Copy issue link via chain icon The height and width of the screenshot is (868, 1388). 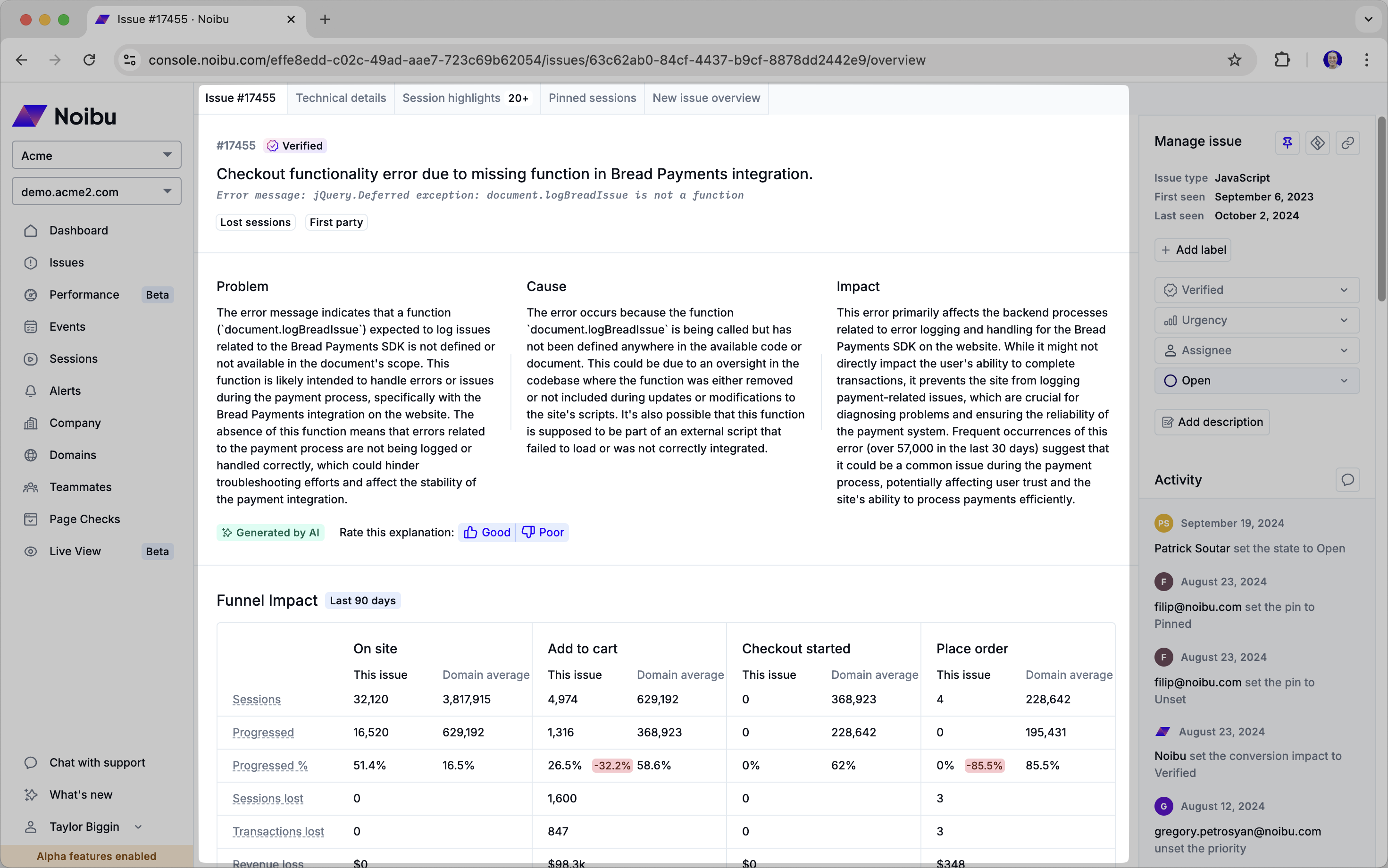[1348, 142]
